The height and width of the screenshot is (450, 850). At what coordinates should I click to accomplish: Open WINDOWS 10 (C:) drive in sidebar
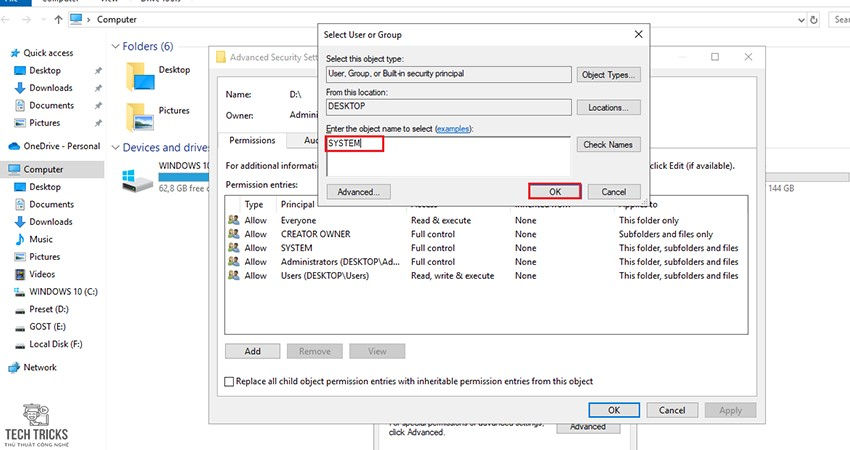[x=63, y=291]
